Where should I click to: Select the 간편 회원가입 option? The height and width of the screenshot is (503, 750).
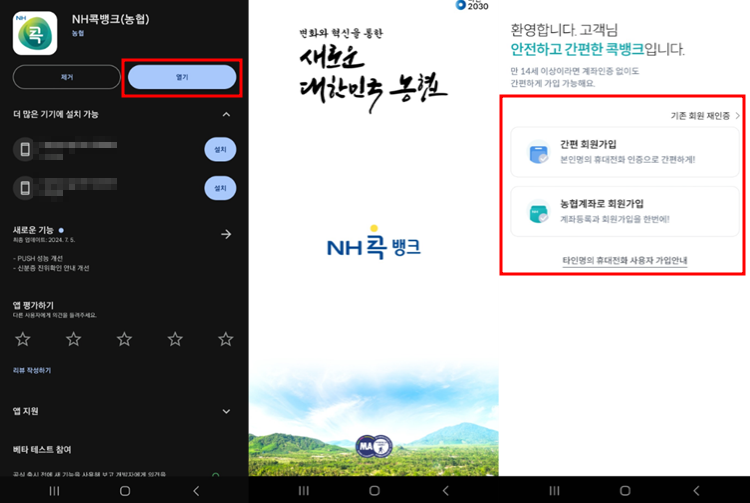(x=625, y=152)
